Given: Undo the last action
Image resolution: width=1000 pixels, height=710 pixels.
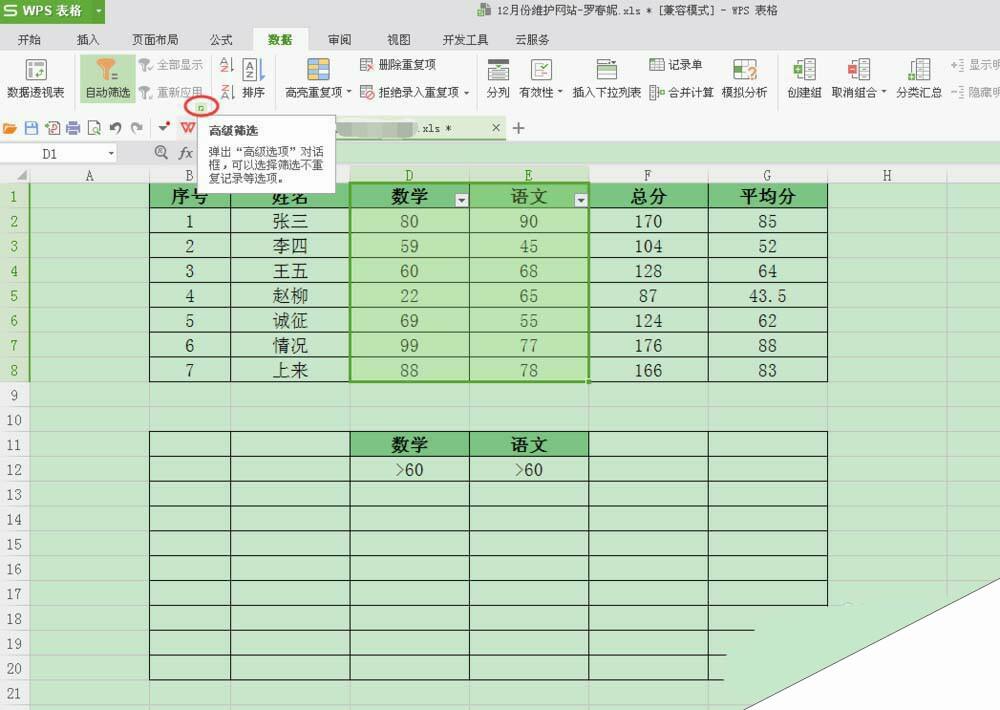Looking at the screenshot, I should pos(115,128).
